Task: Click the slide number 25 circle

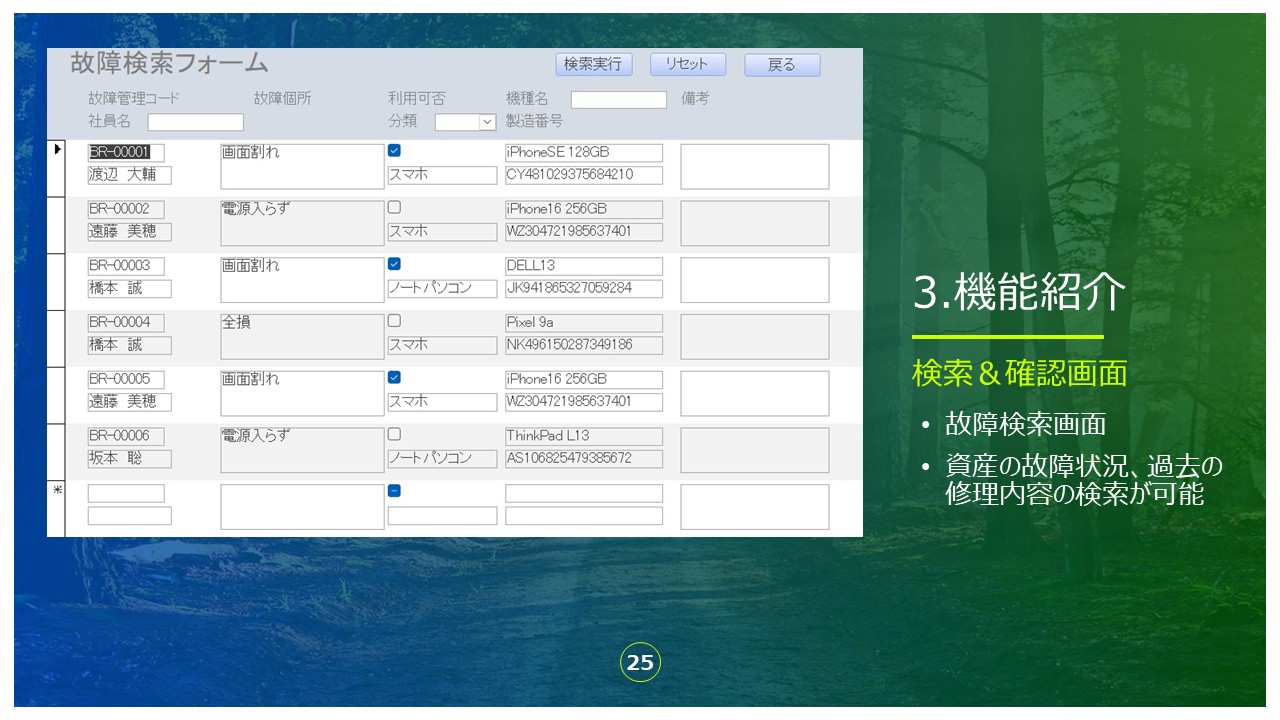Action: tap(640, 663)
